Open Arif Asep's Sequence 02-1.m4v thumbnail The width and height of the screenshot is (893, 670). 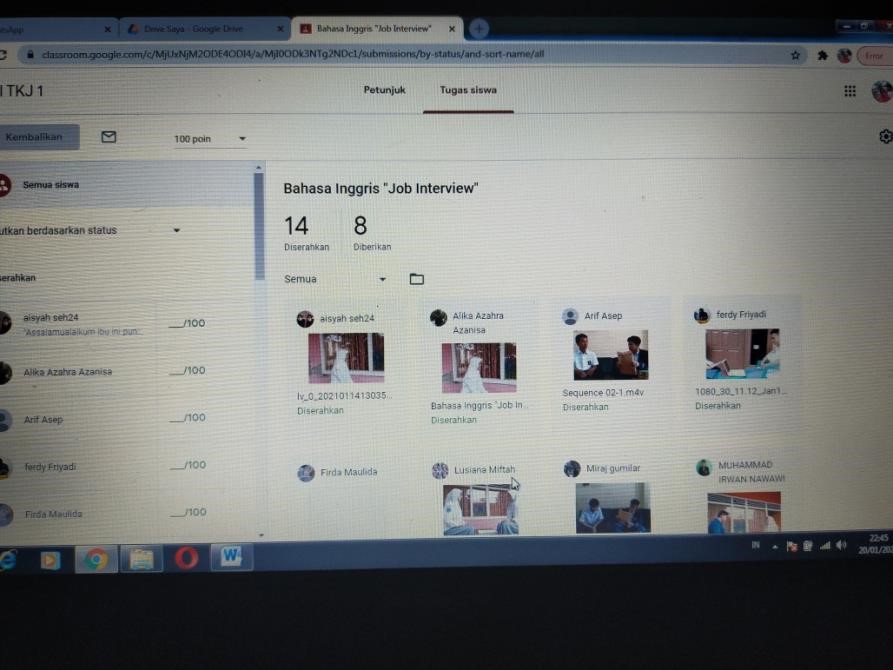coord(611,354)
